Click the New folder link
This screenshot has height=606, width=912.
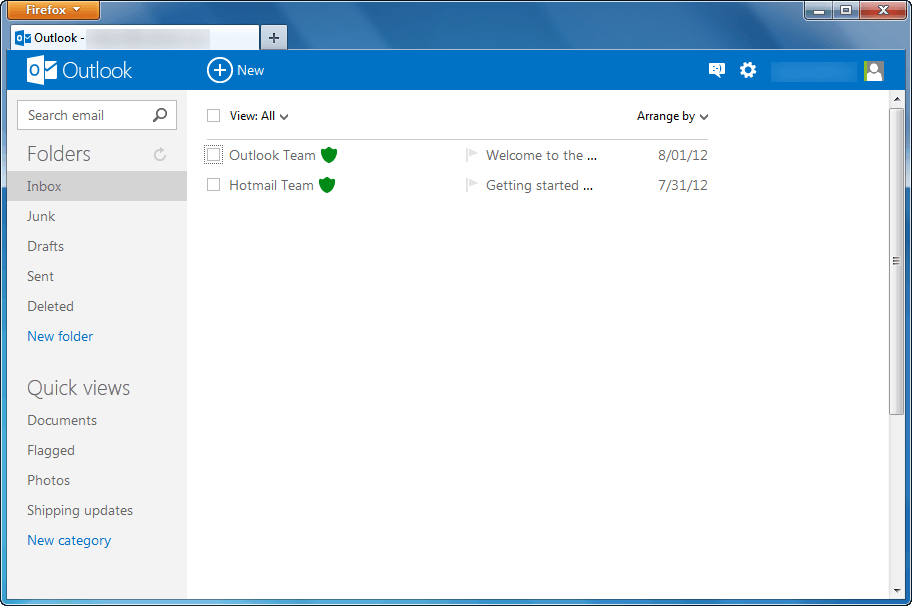[59, 336]
